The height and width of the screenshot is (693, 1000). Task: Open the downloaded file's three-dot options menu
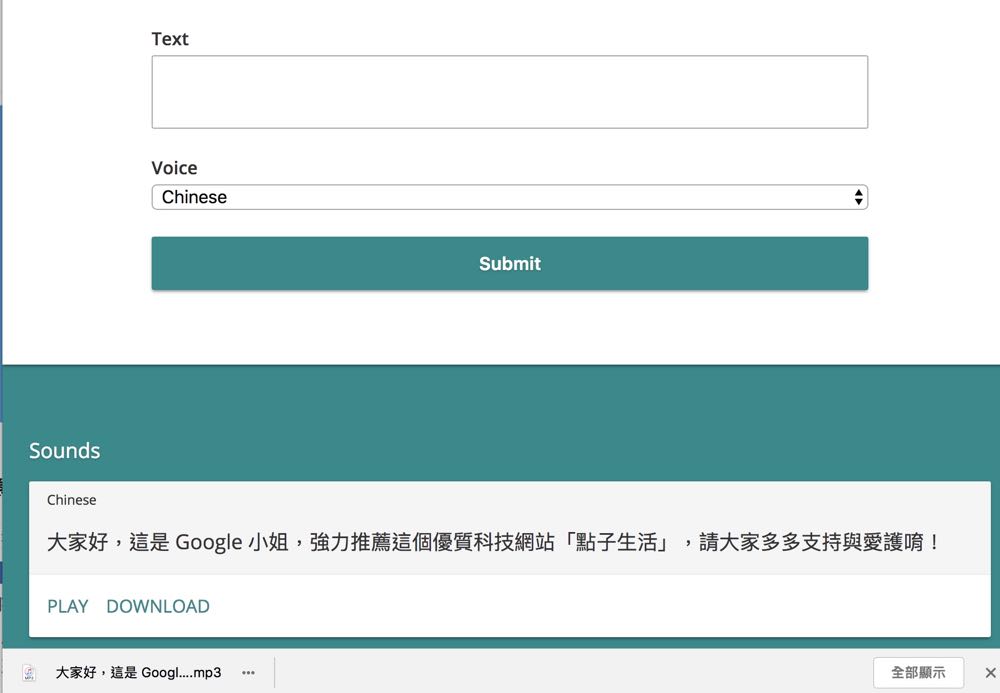[x=248, y=673]
